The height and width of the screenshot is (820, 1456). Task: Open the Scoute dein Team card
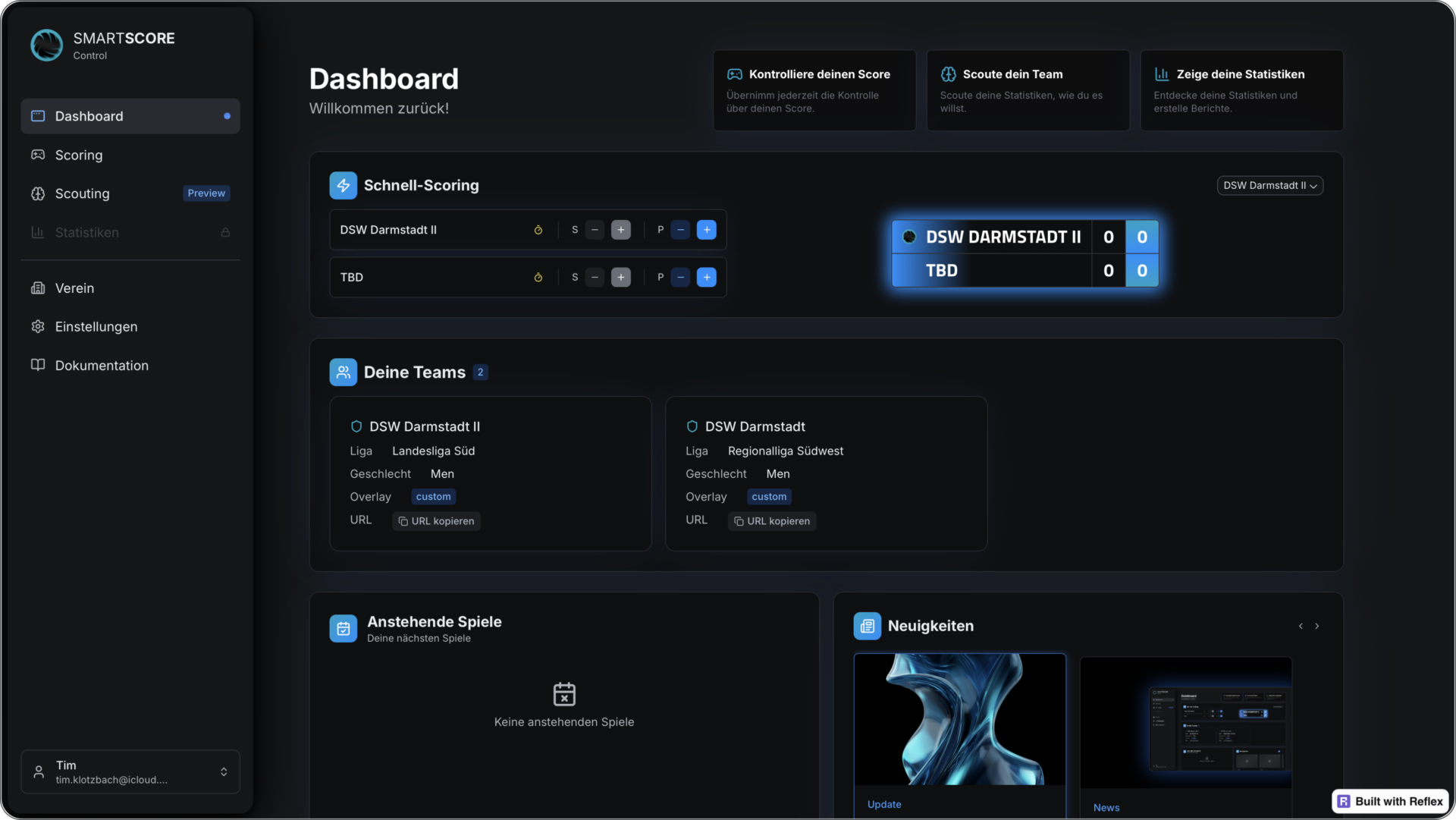click(1028, 90)
